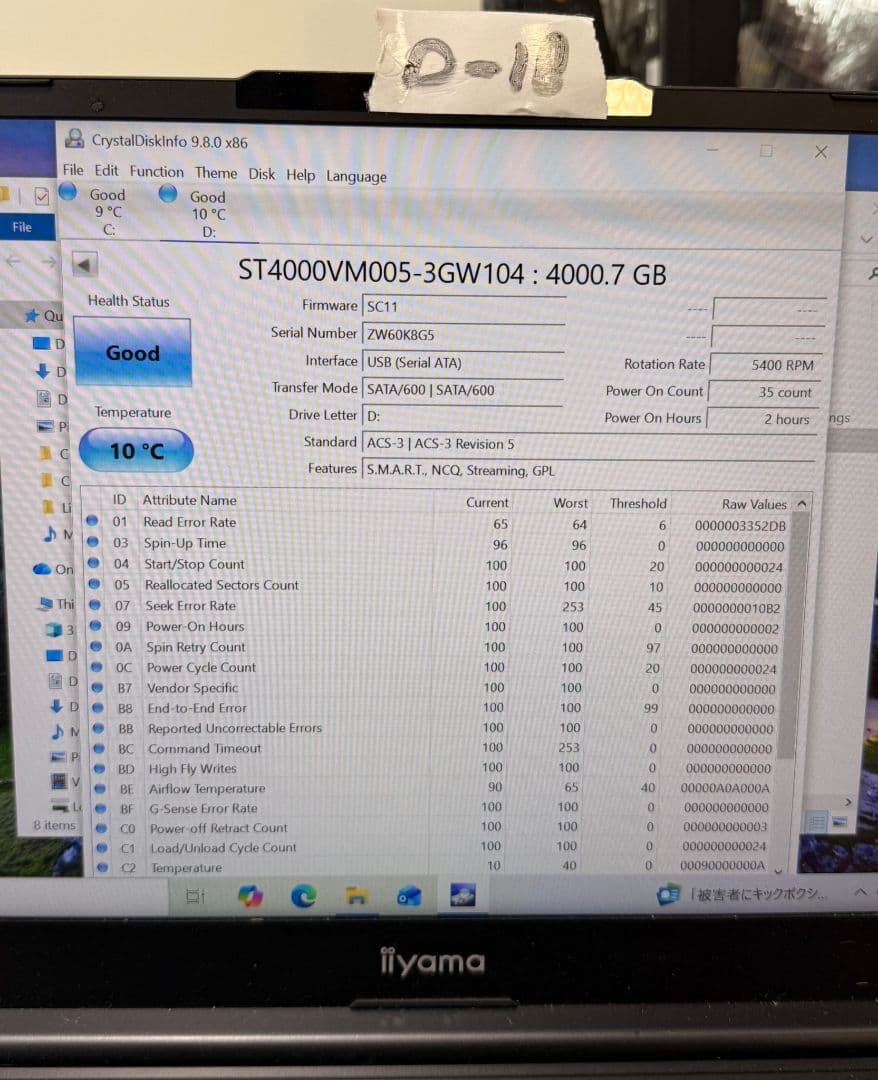The height and width of the screenshot is (1080, 878).
Task: Click the status dot for Power-On Hours
Action: pyautogui.click(x=96, y=625)
